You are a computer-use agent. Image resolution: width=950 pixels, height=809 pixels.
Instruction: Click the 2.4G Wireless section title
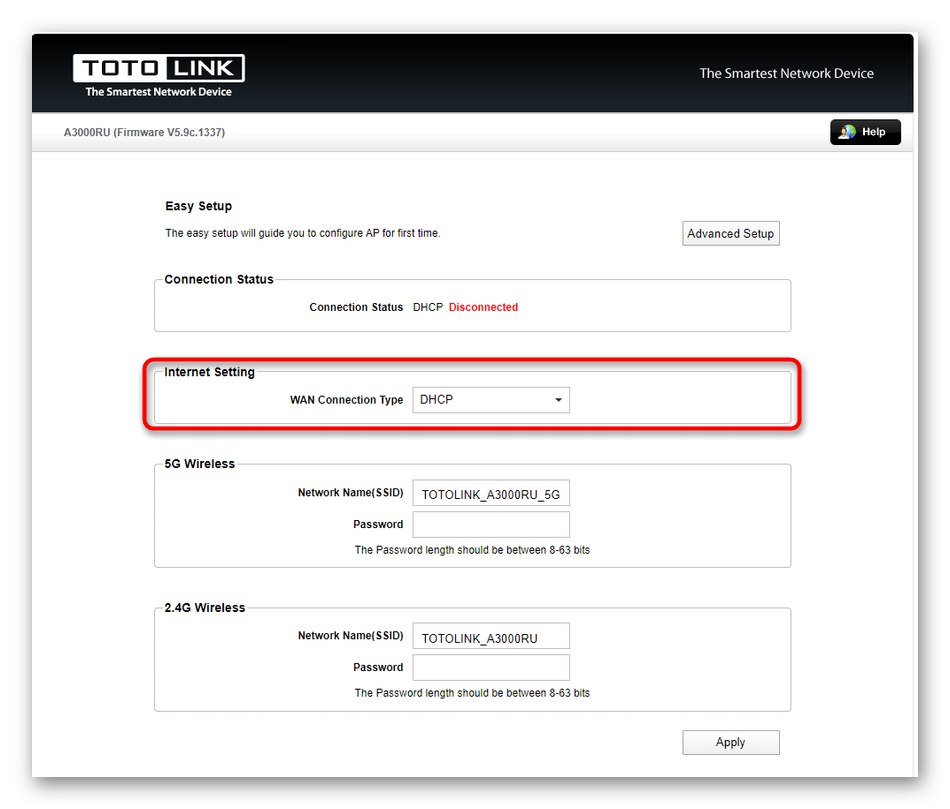(204, 607)
